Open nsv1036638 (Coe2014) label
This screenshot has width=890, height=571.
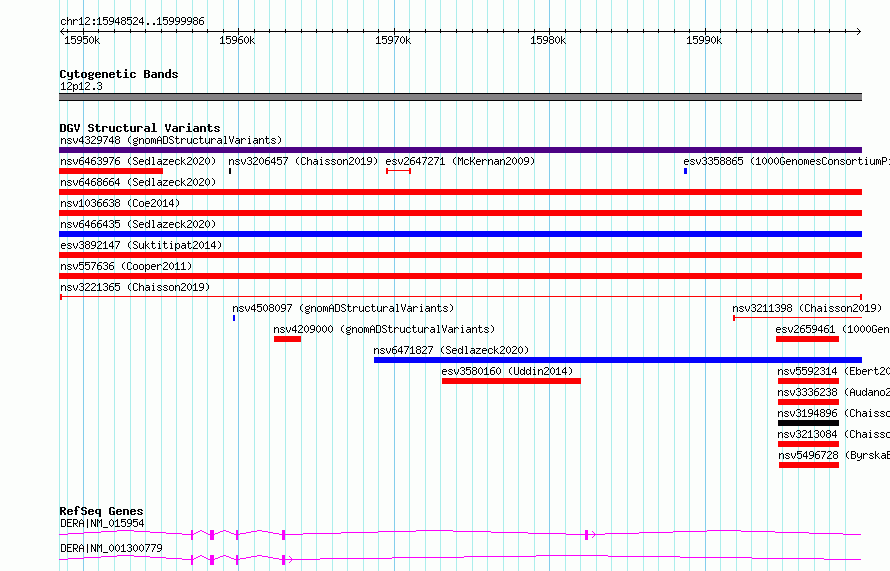tap(120, 203)
